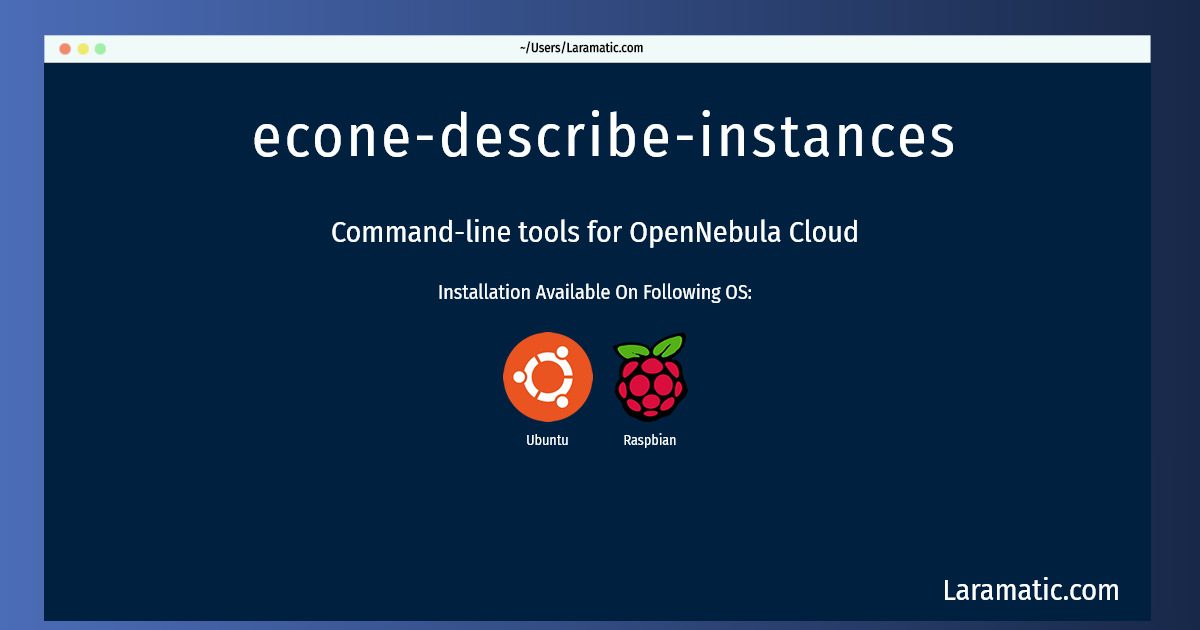Select the Raspbian text label

click(650, 440)
